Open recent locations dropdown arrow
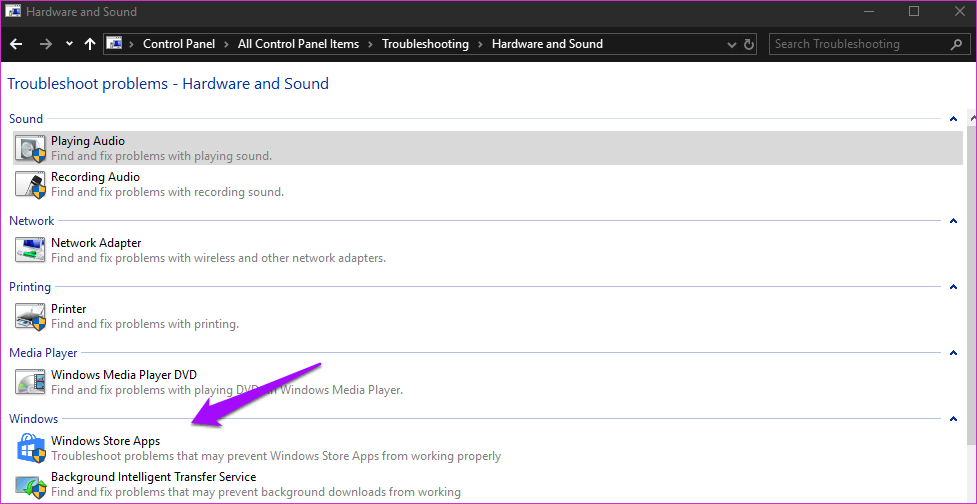977x504 pixels. (69, 44)
